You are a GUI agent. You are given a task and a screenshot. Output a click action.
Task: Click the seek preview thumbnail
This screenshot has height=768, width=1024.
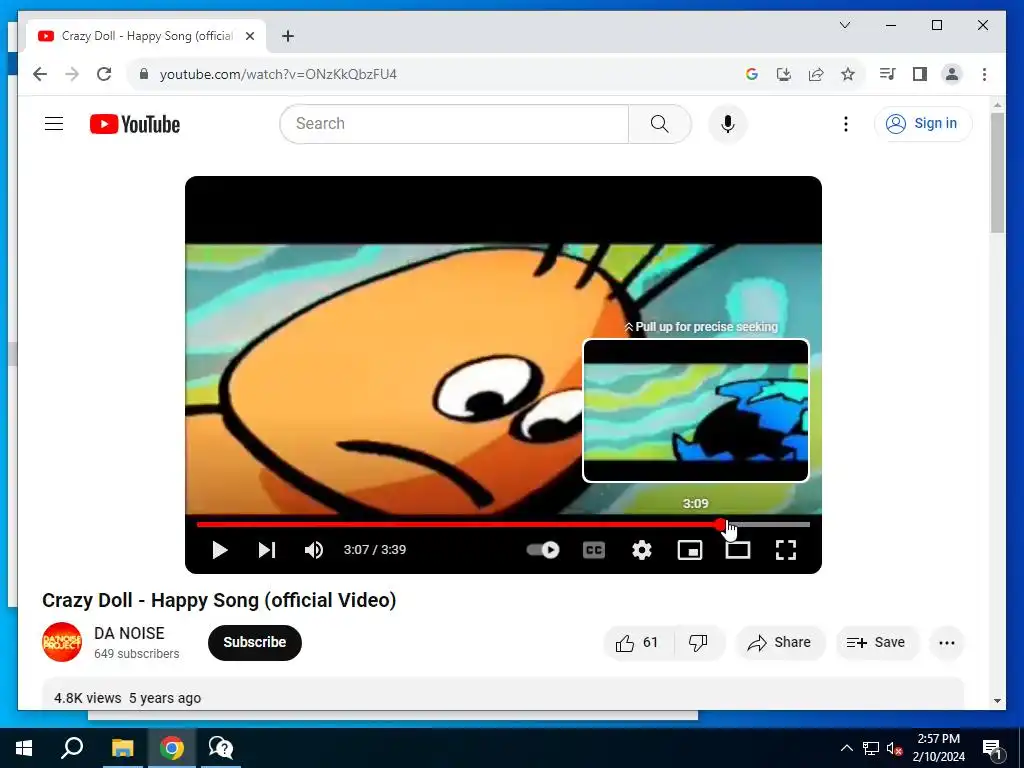[696, 411]
